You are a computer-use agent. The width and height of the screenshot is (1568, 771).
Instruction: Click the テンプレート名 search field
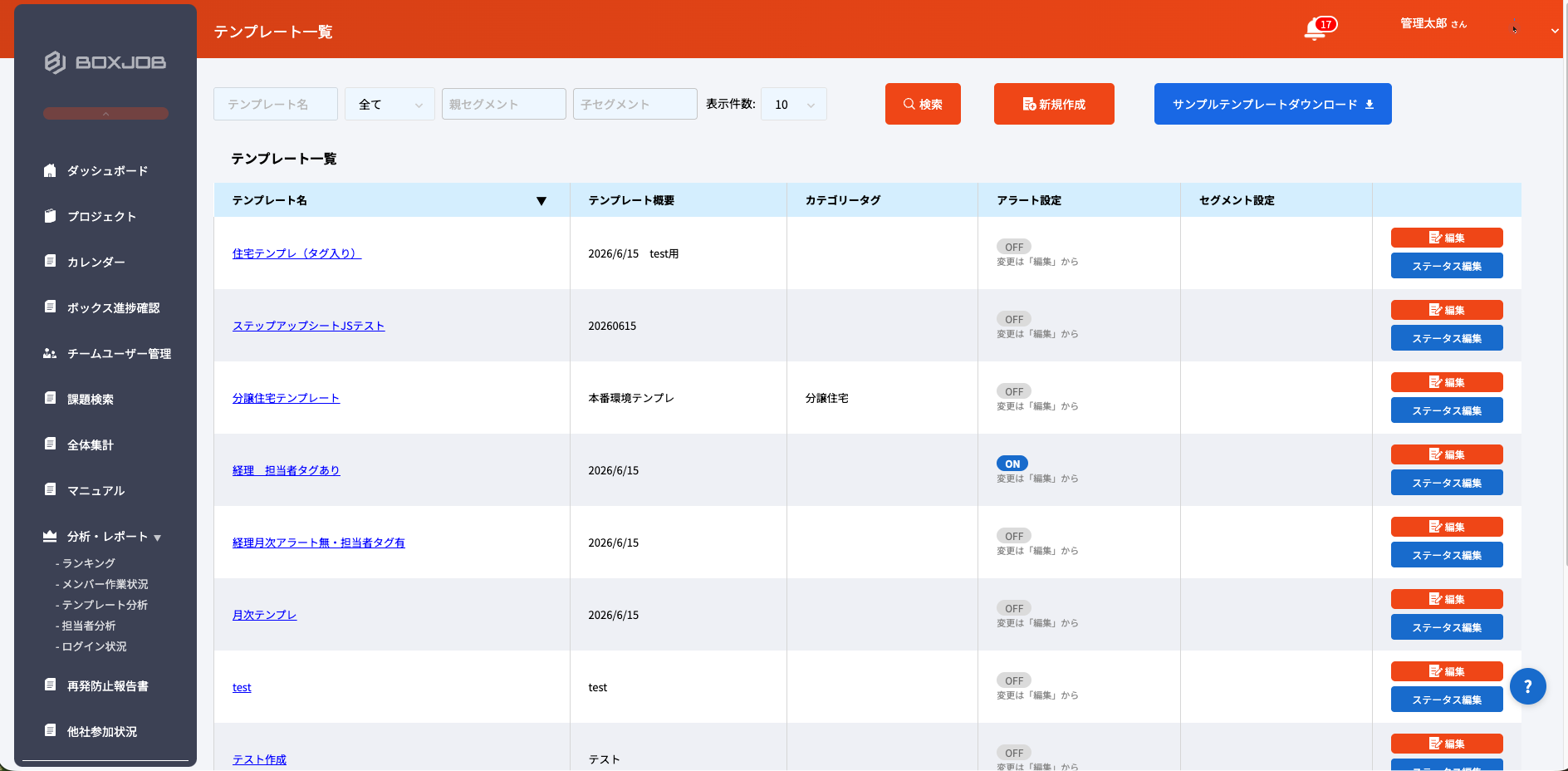click(276, 104)
